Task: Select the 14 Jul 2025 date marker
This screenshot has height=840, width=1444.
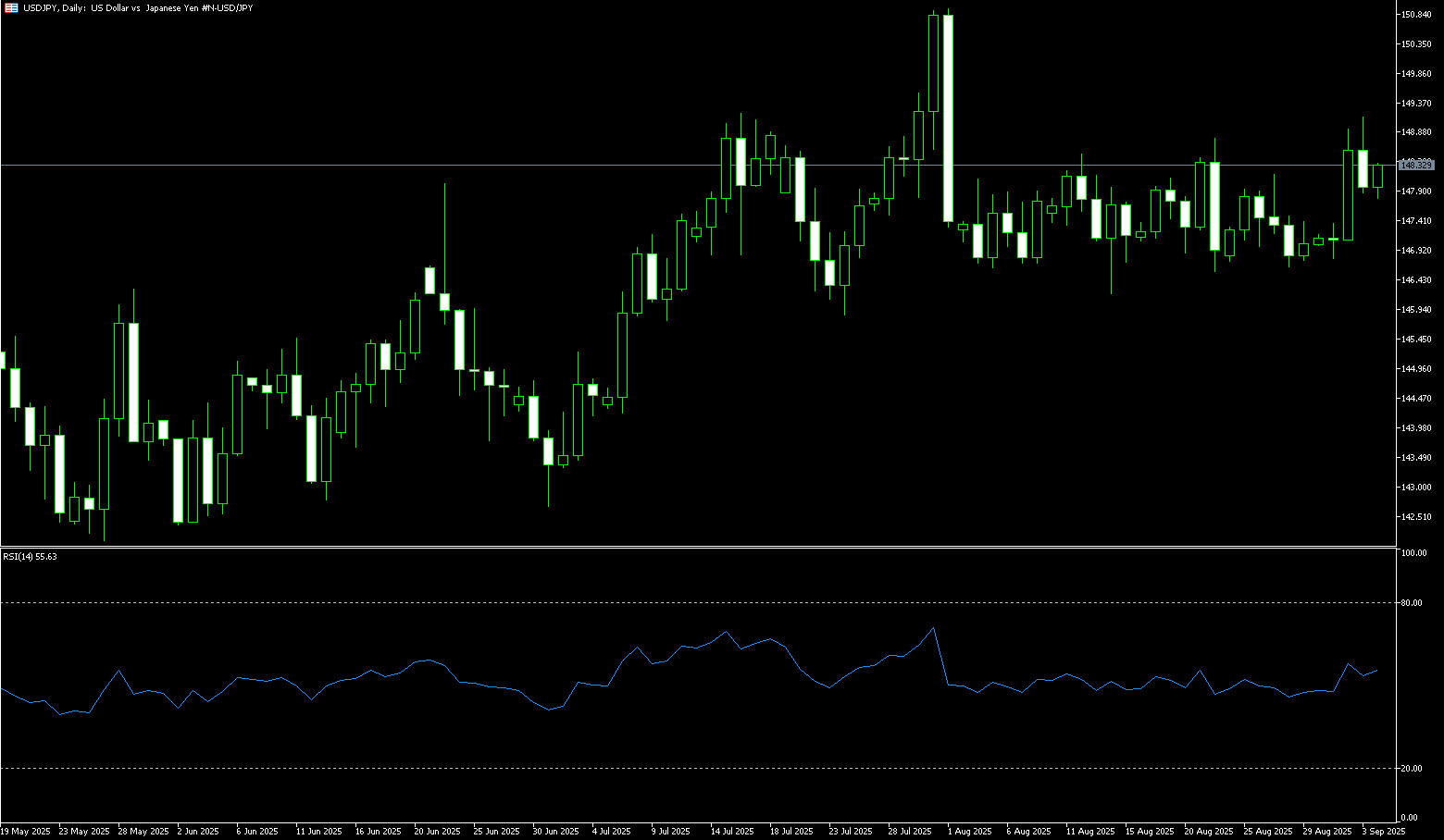Action: pyautogui.click(x=732, y=832)
